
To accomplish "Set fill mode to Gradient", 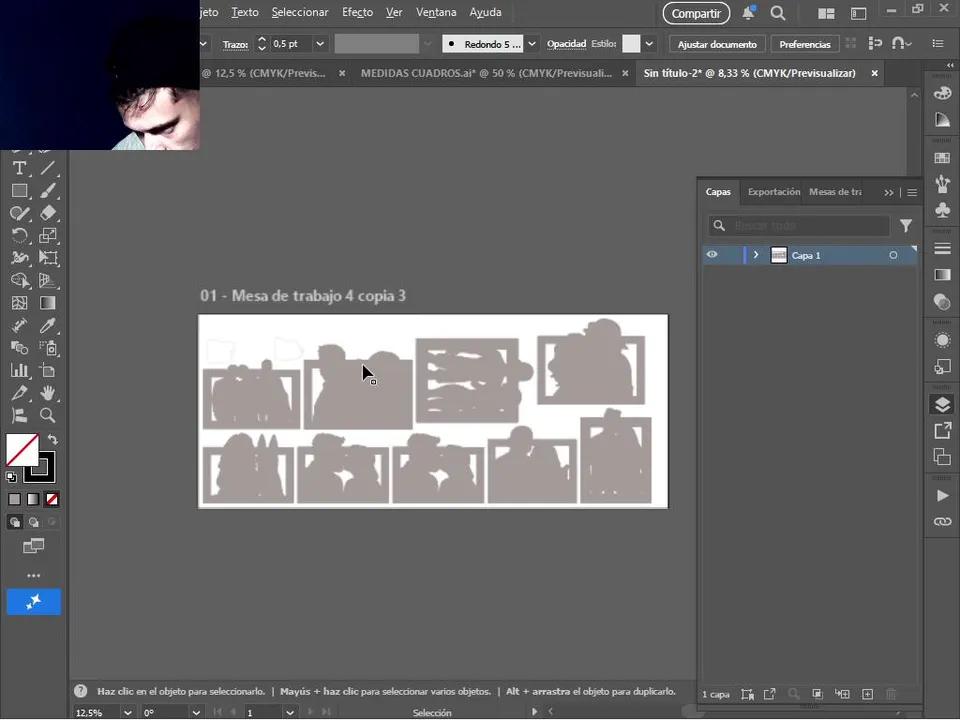I will coord(33,500).
